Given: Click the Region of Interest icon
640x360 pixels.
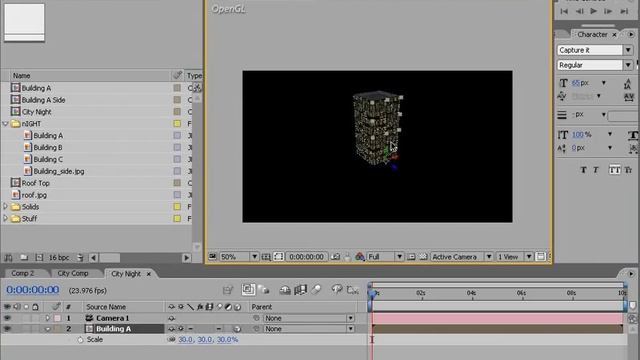Looking at the screenshot, I should tap(411, 257).
